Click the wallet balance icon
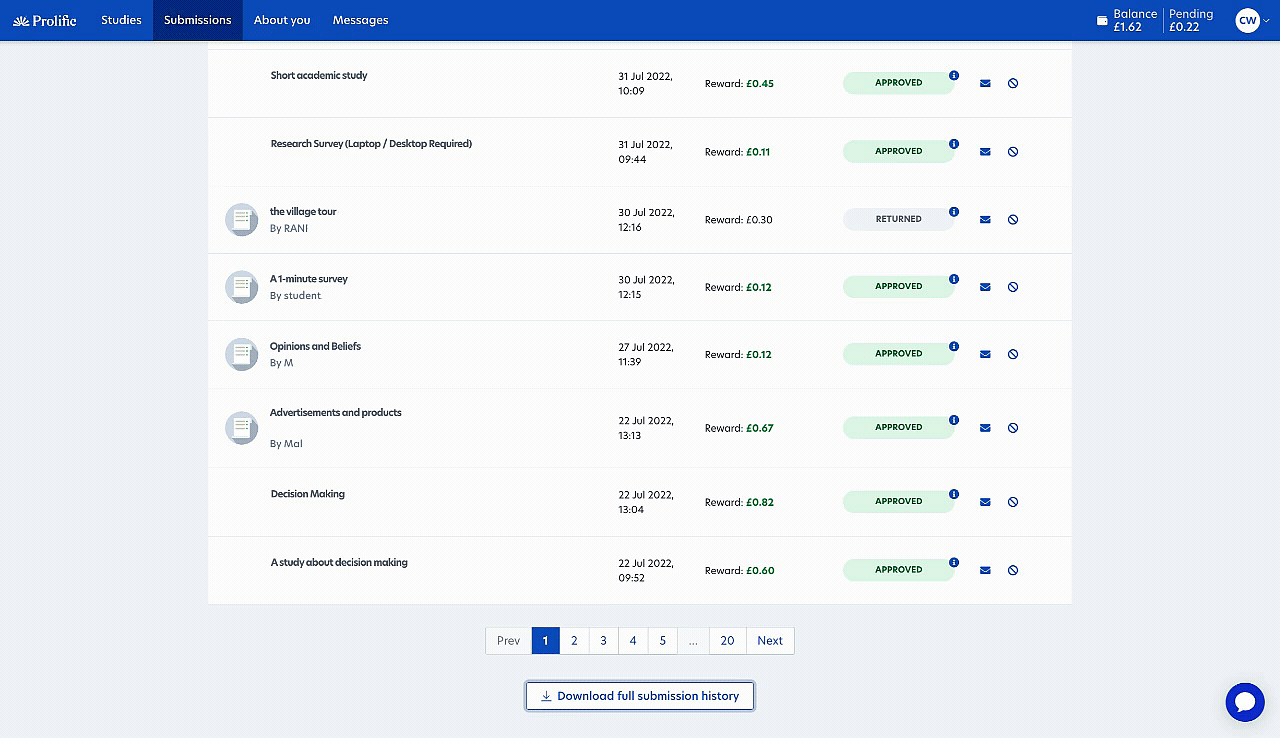Viewport: 1280px width, 738px height. tap(1102, 20)
